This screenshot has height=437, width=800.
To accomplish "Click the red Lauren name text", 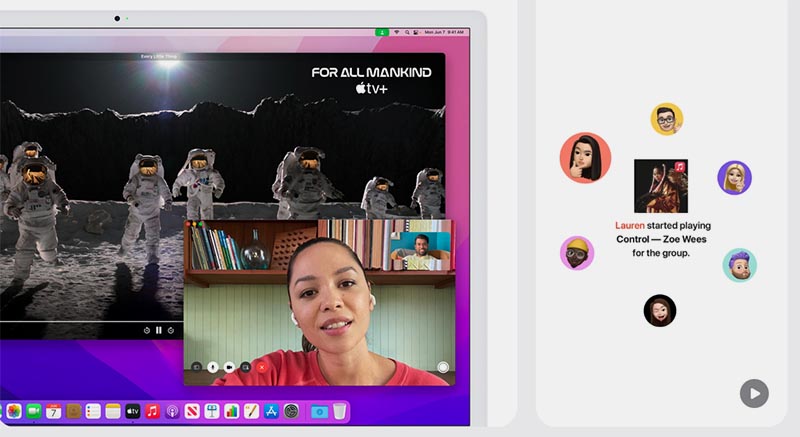I will coord(630,225).
